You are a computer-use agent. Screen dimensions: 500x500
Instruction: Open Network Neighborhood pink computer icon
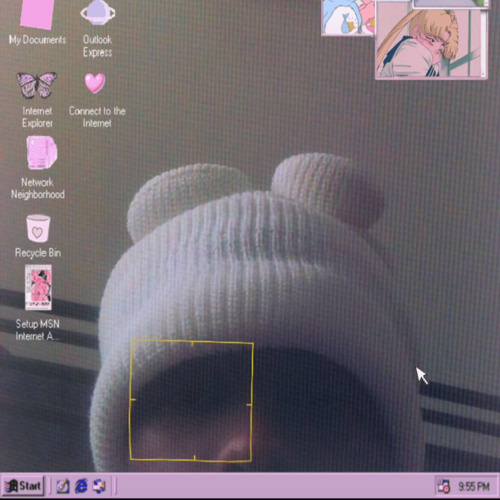pyautogui.click(x=42, y=153)
